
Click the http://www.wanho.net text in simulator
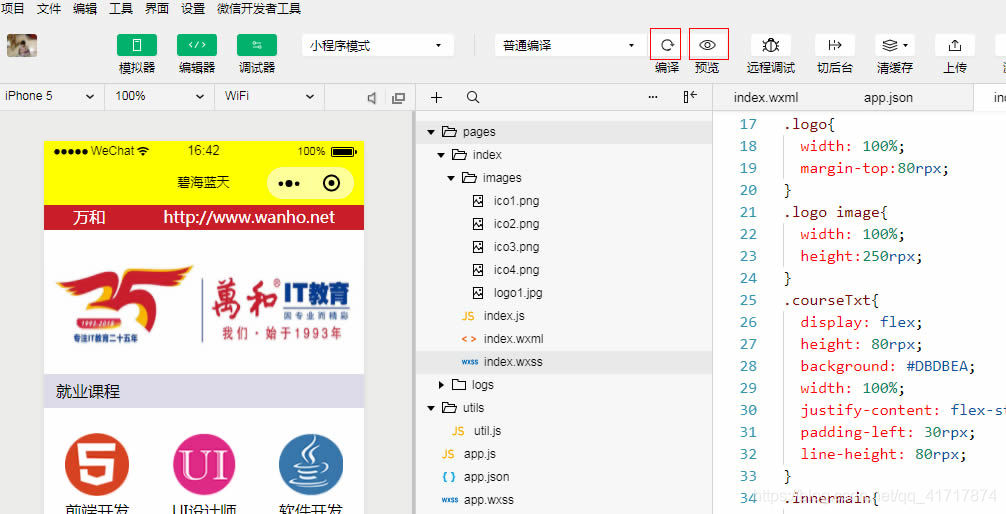point(249,218)
